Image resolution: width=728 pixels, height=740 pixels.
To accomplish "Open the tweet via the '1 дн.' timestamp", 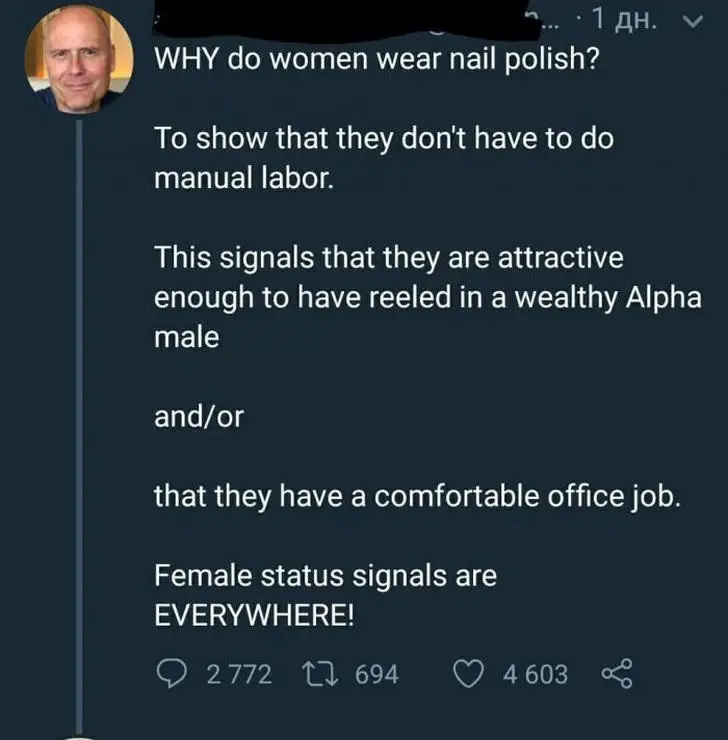I will click(x=623, y=20).
